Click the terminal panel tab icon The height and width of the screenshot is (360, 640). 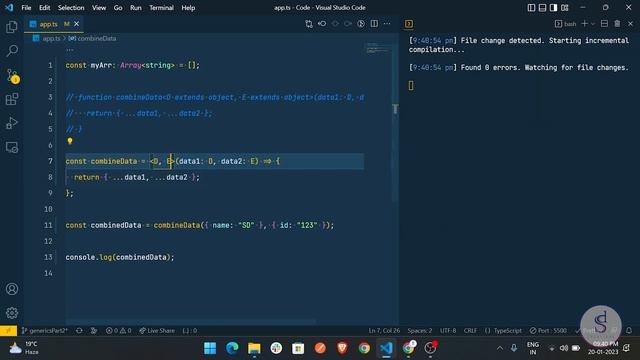(409, 24)
